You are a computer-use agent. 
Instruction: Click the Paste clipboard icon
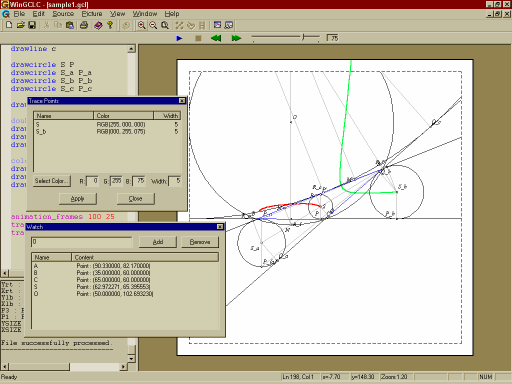pyautogui.click(x=70, y=25)
